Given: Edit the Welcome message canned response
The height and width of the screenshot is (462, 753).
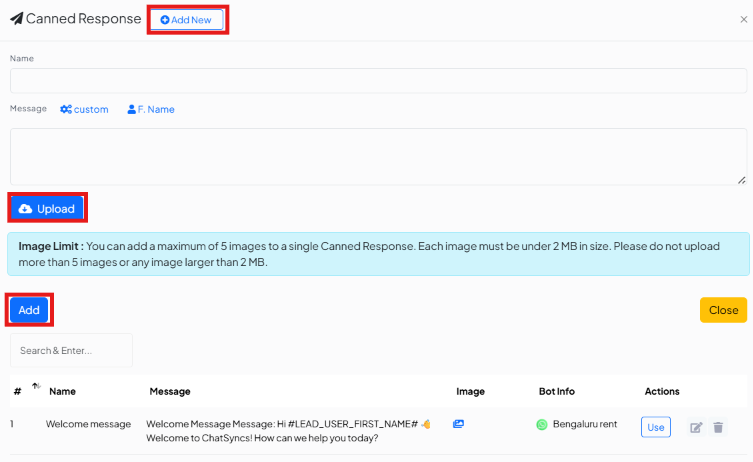Looking at the screenshot, I should tap(696, 427).
